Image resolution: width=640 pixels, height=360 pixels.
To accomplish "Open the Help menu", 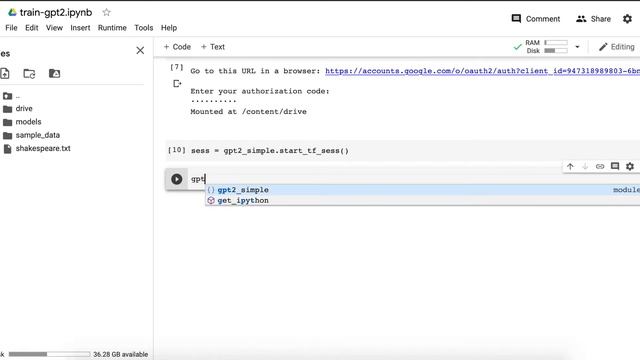I will [x=169, y=28].
